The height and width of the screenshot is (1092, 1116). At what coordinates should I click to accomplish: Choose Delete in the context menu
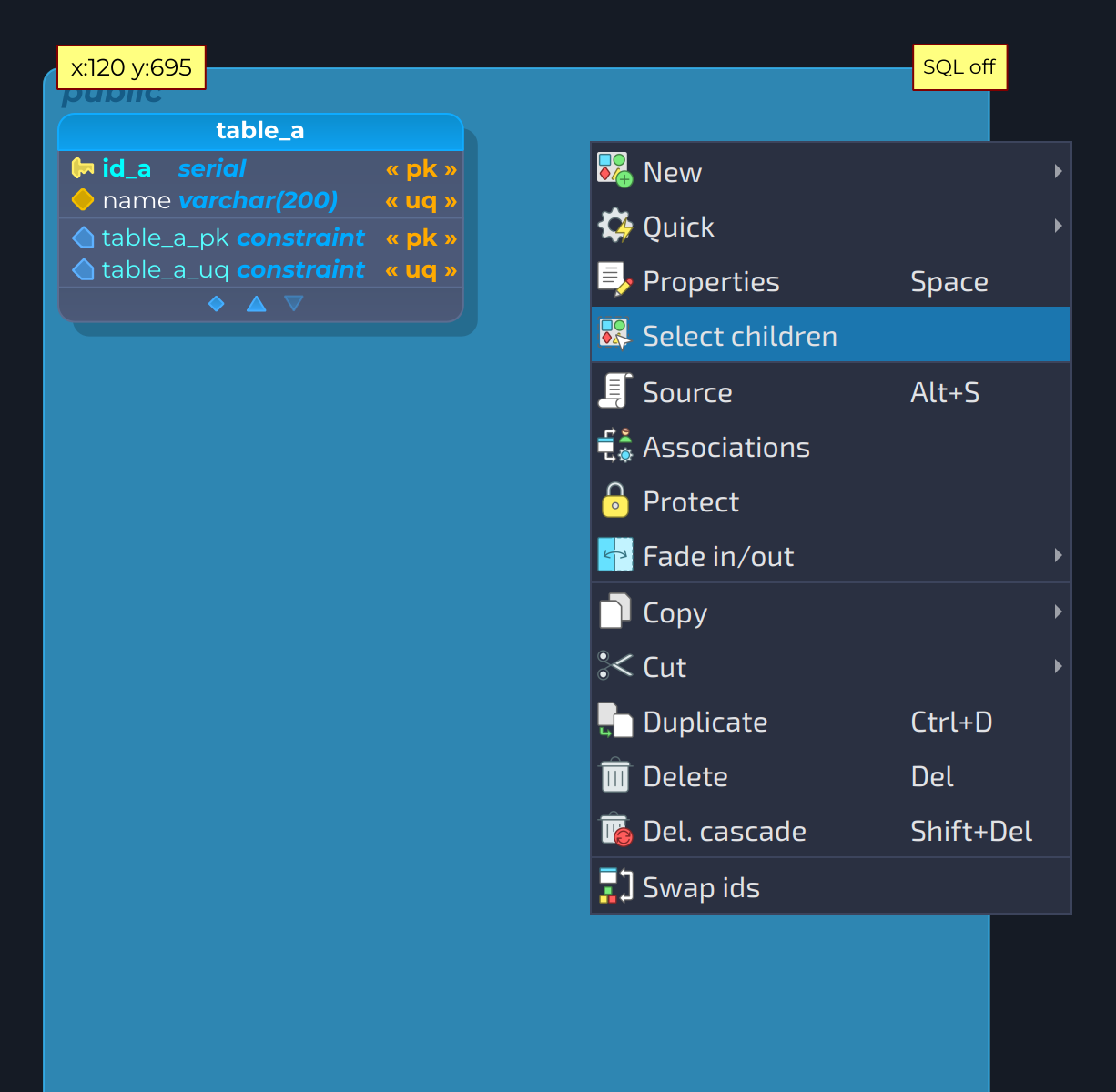[x=831, y=775]
